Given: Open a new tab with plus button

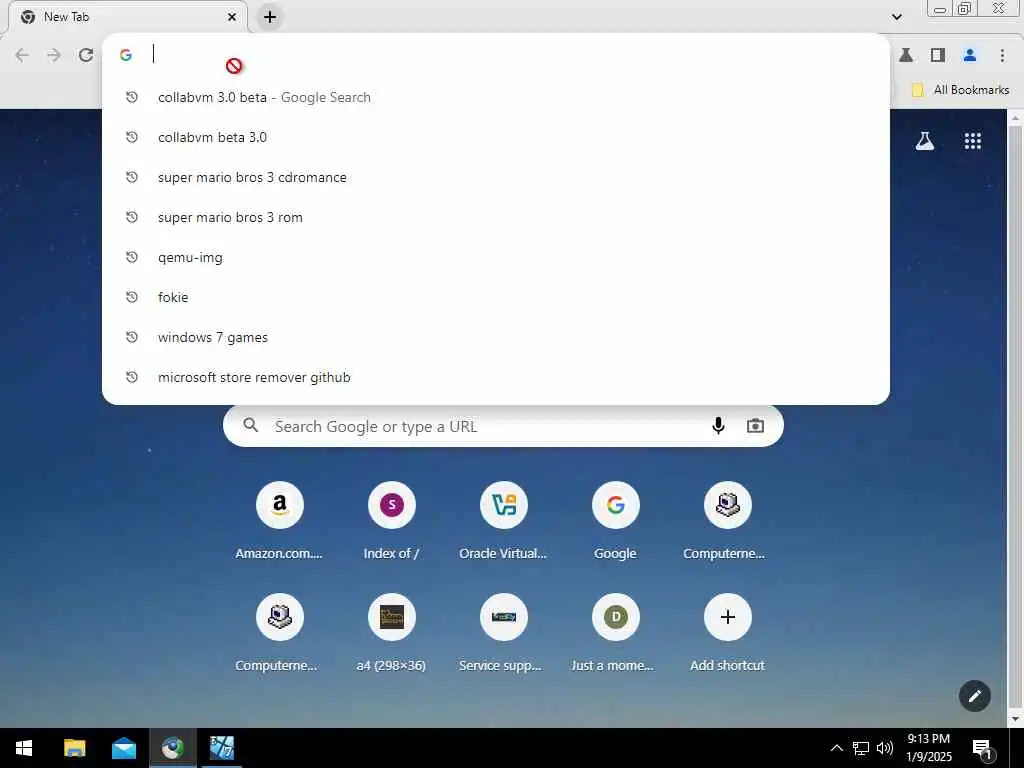Looking at the screenshot, I should pos(270,17).
